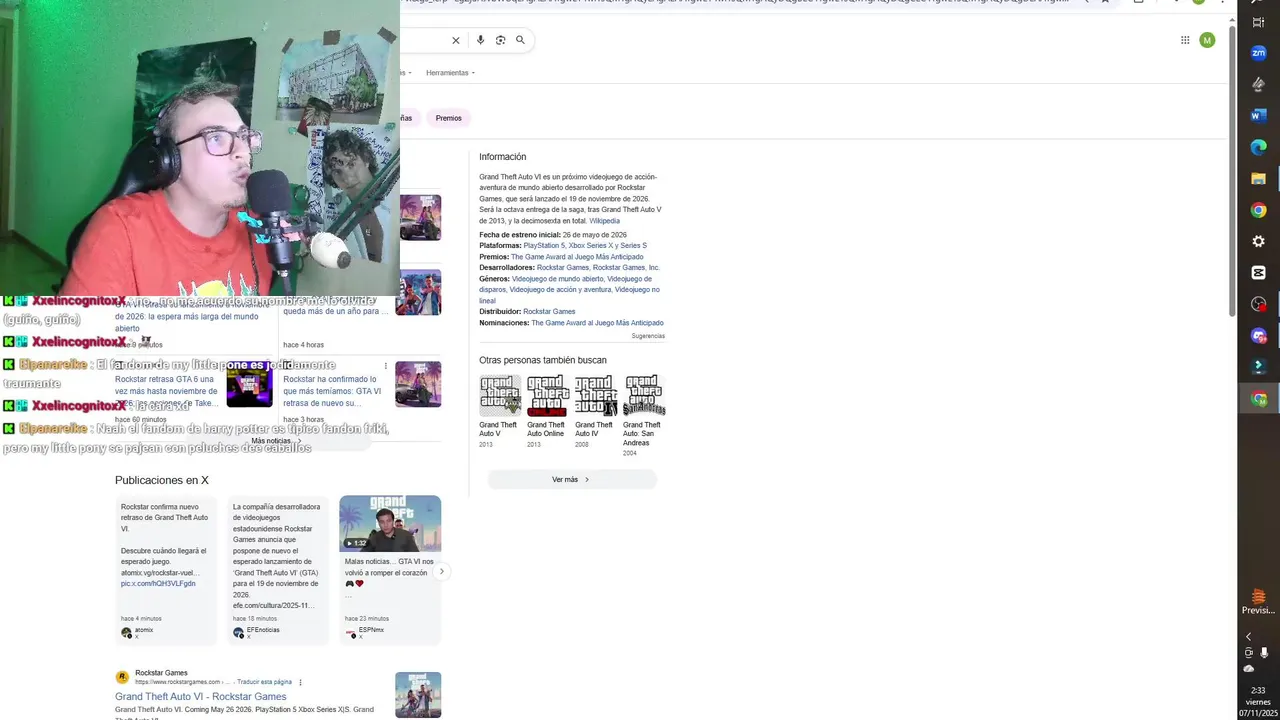The image size is (1280, 720).
Task: Open Windows Settings gear in the taskbar
Action: [1258, 241]
